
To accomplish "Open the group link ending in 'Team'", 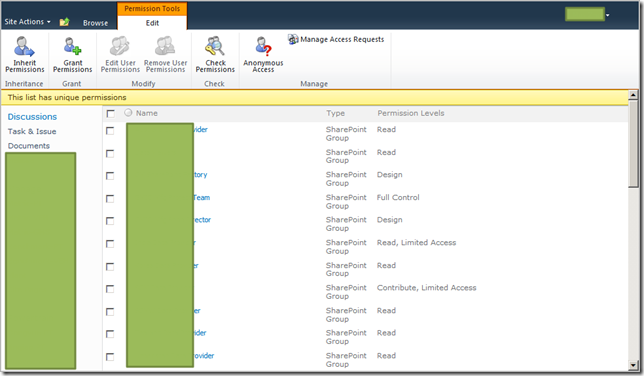I will pyautogui.click(x=202, y=198).
